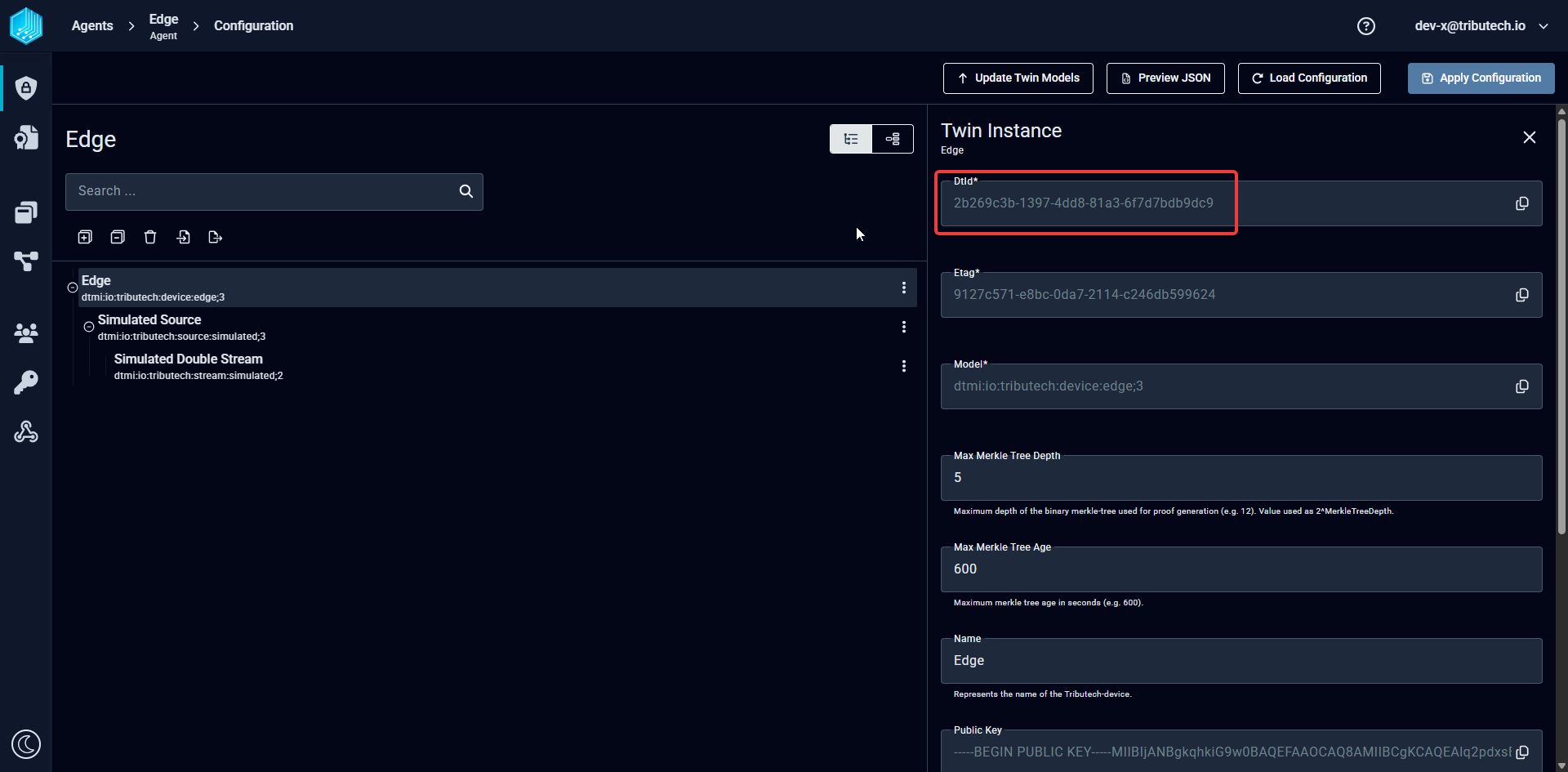Switch to graph hierarchy view
The height and width of the screenshot is (772, 1568).
tap(893, 139)
